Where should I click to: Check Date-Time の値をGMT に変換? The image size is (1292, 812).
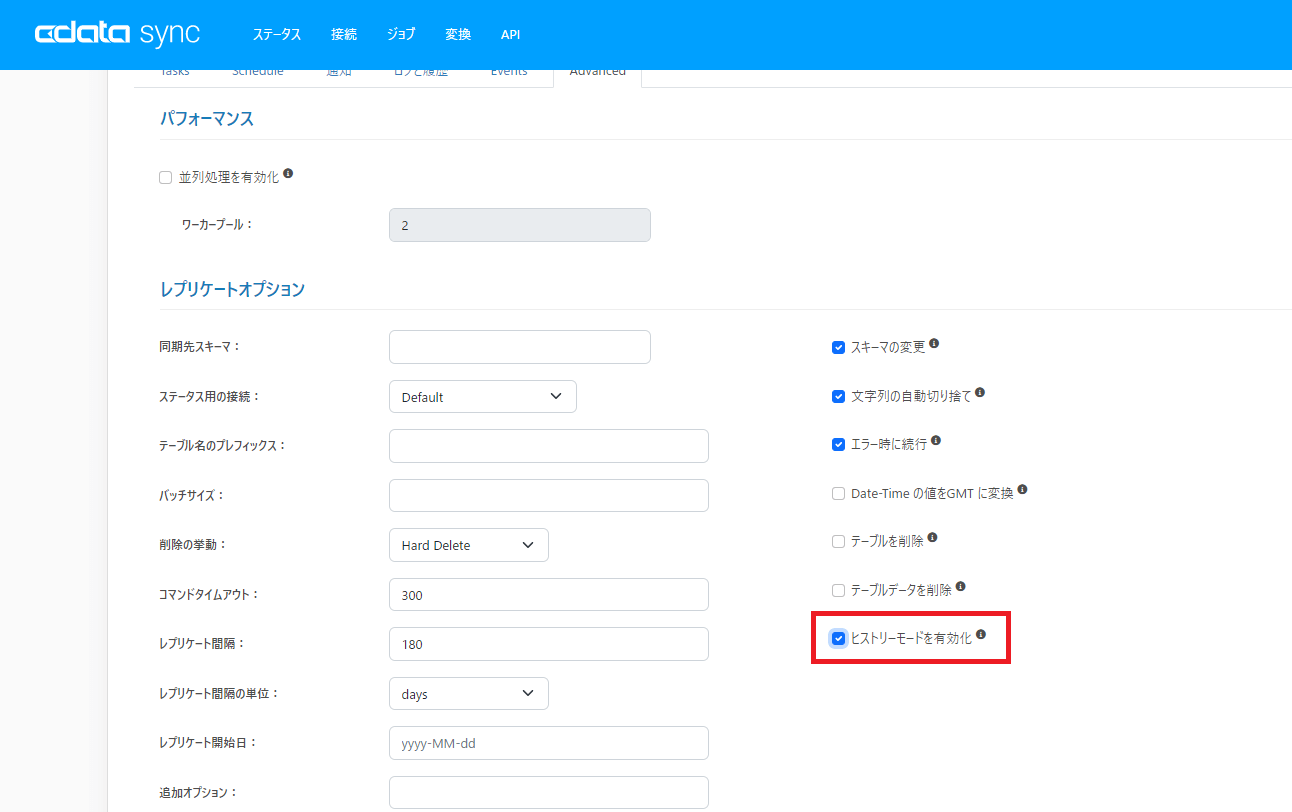pos(839,494)
